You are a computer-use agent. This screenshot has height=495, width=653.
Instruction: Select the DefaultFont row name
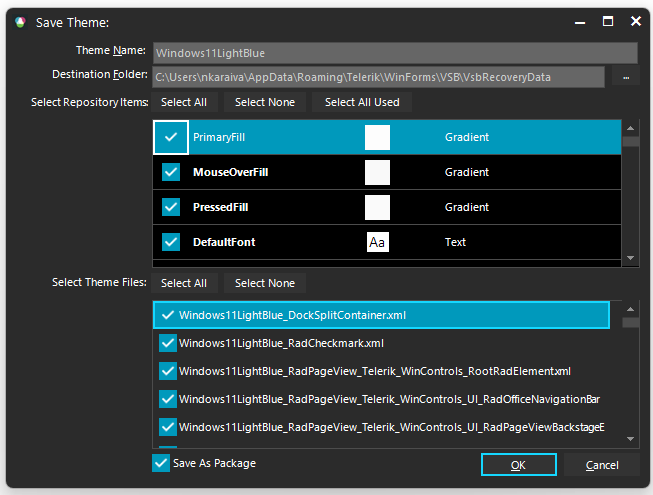(224, 242)
